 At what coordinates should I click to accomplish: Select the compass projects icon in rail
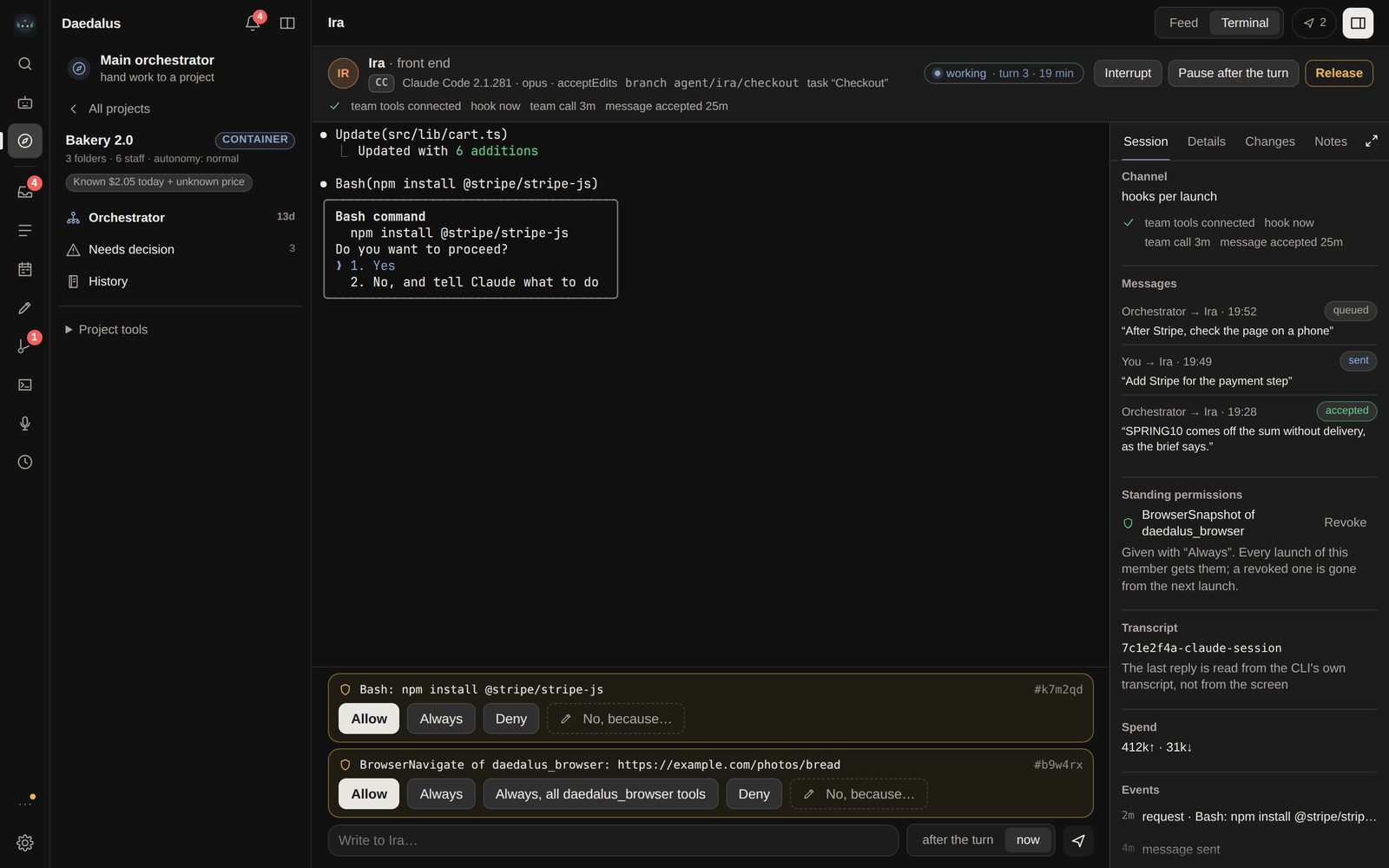25,141
